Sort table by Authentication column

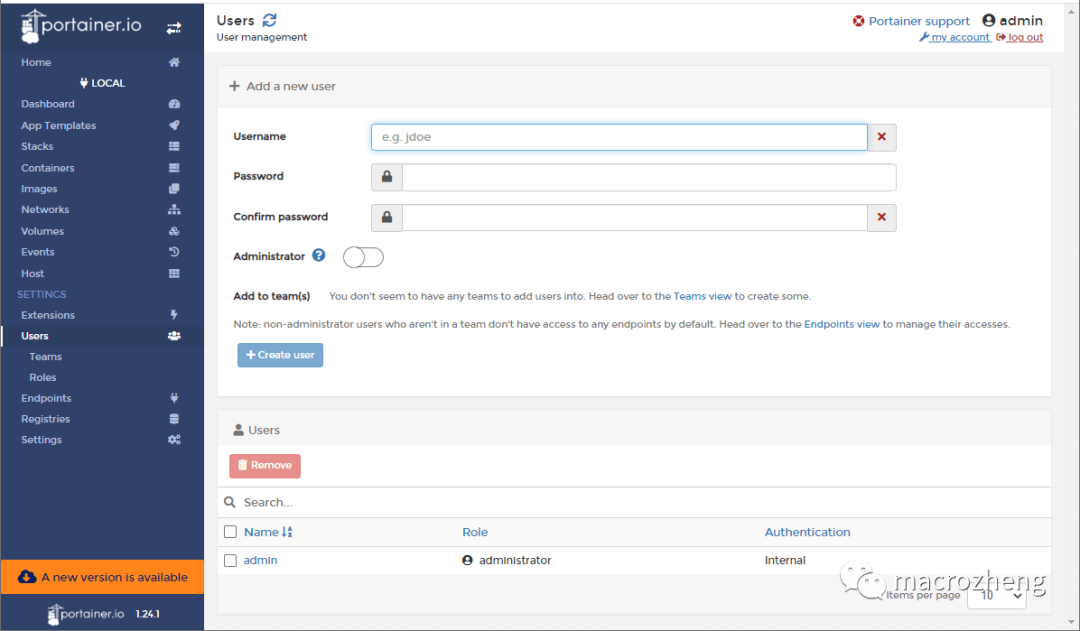coord(807,532)
